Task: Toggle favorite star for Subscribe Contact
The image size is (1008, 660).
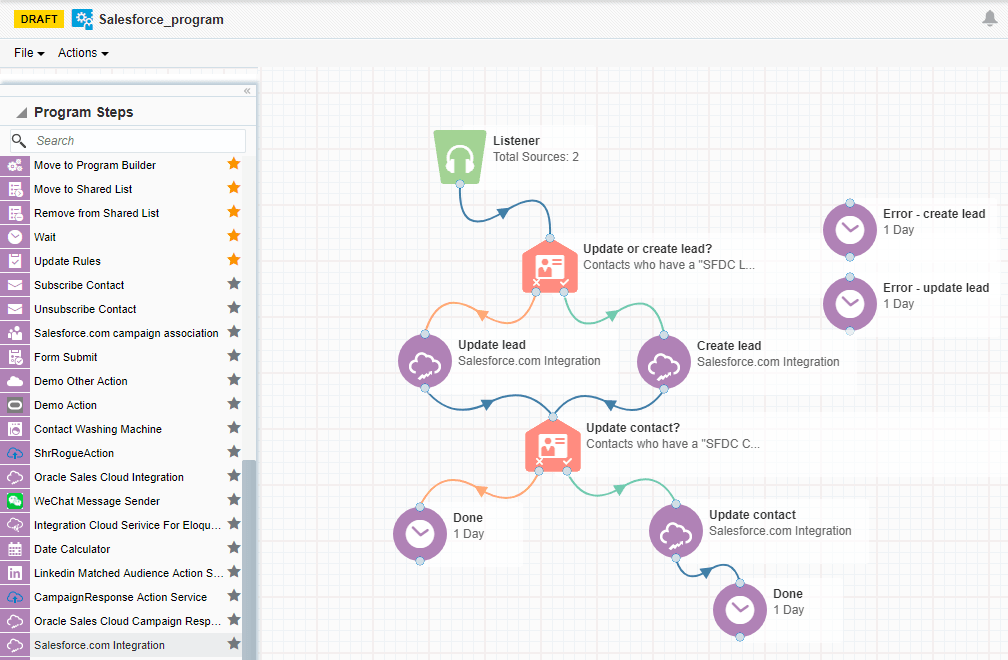Action: tap(234, 284)
